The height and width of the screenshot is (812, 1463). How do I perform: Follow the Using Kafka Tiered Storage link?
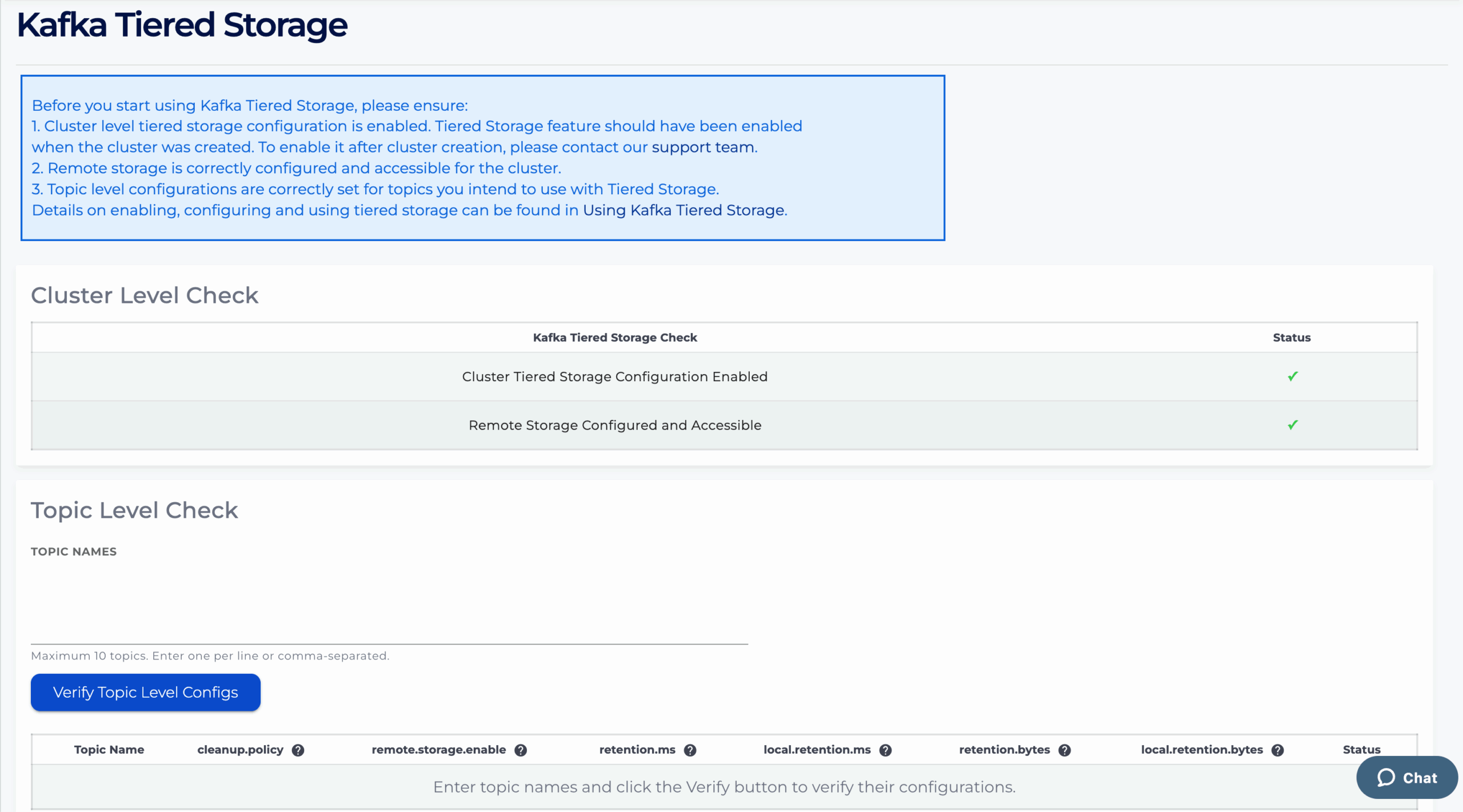(683, 210)
